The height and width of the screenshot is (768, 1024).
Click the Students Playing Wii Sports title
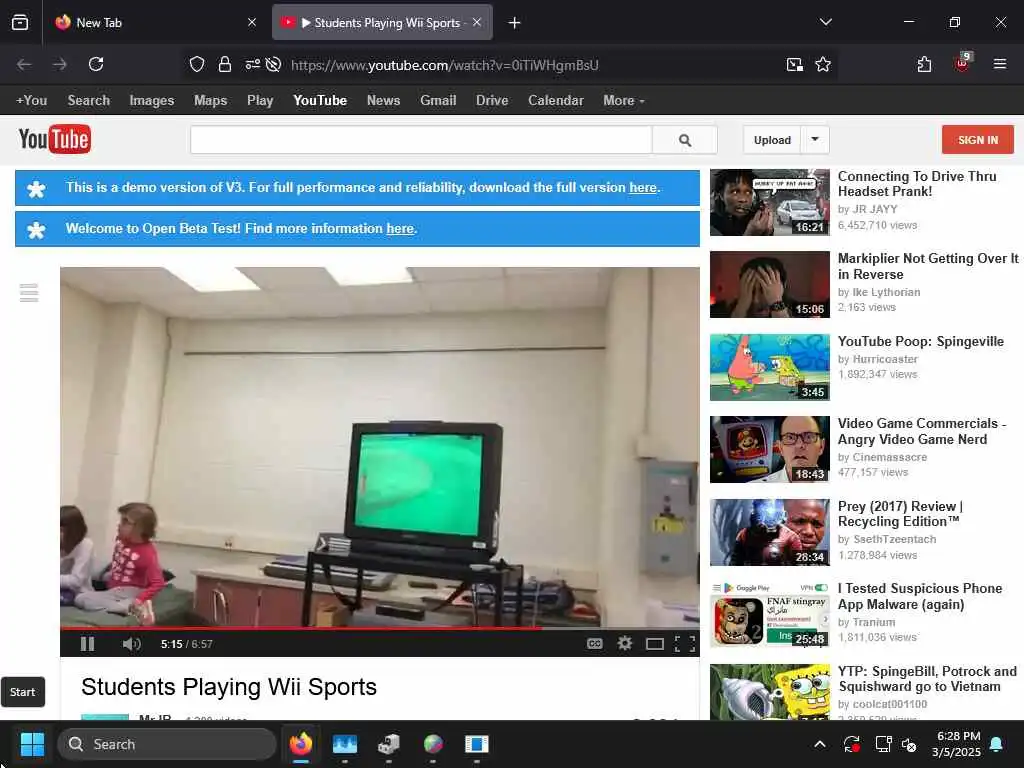tap(229, 687)
